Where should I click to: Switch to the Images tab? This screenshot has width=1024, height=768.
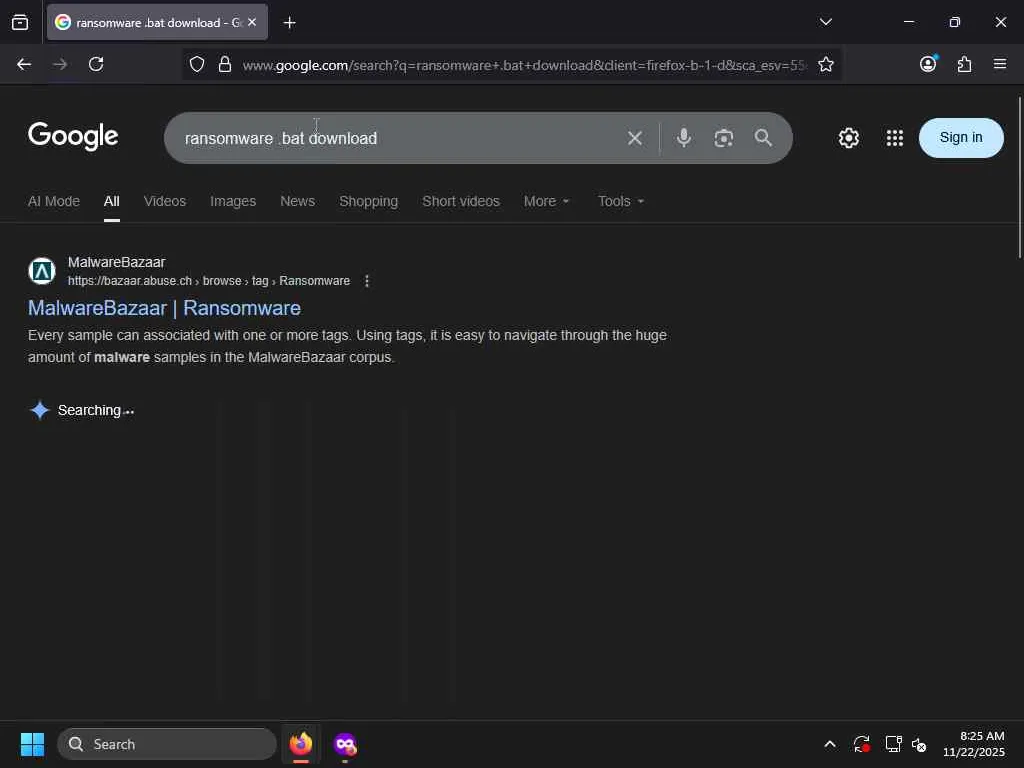(x=233, y=201)
